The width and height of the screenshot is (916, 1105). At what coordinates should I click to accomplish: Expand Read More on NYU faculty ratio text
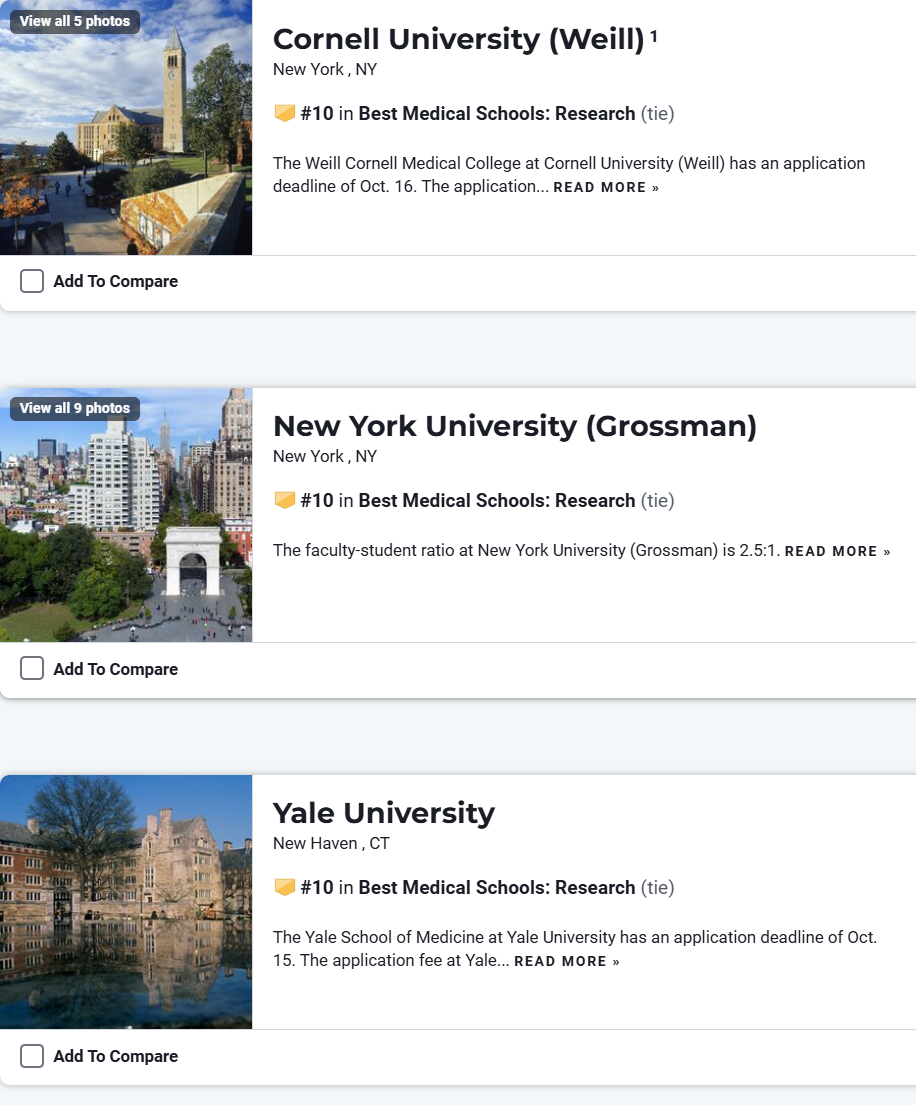coord(837,552)
